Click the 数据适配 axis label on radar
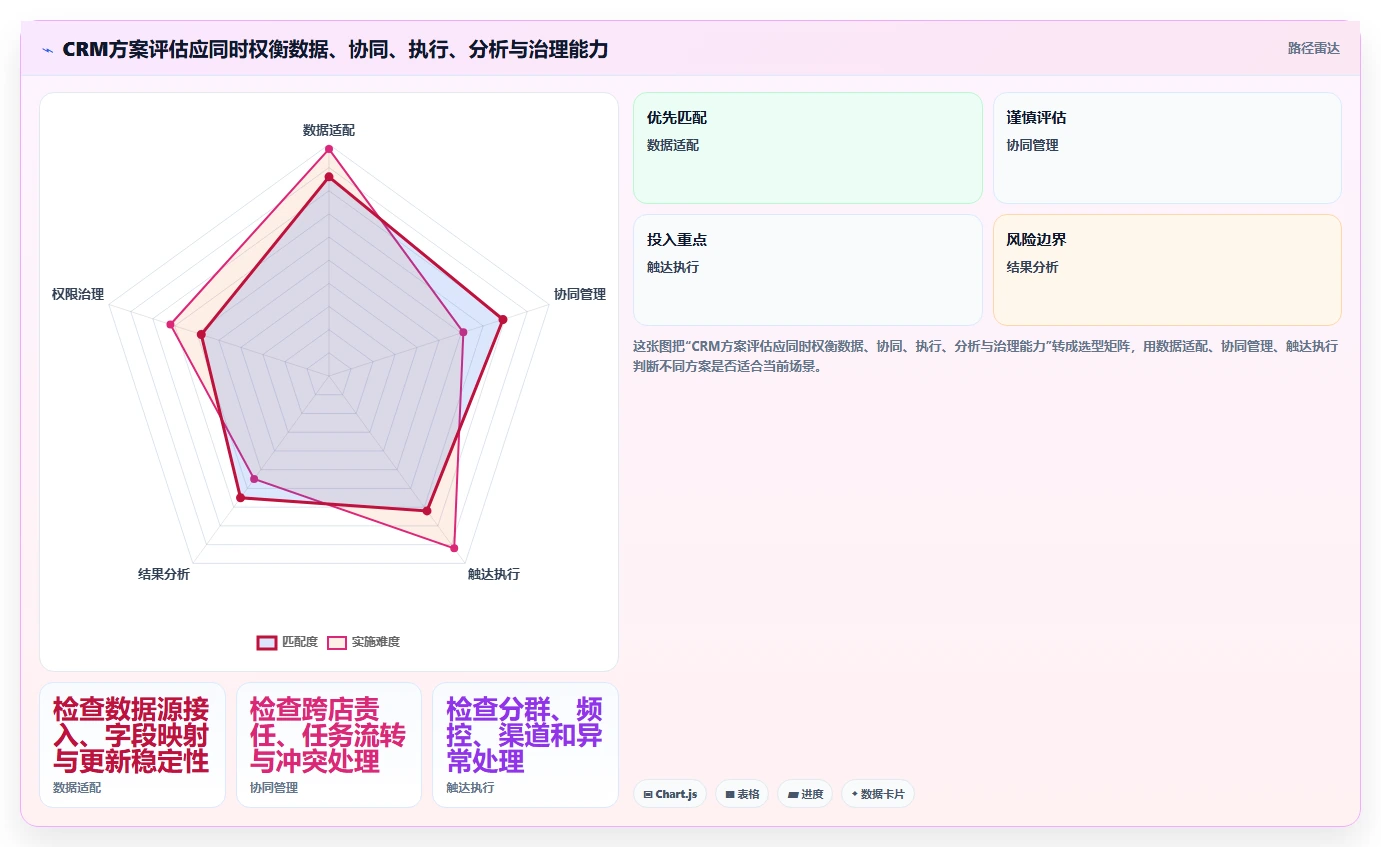Screen dimensions: 1381x847 pos(328,130)
